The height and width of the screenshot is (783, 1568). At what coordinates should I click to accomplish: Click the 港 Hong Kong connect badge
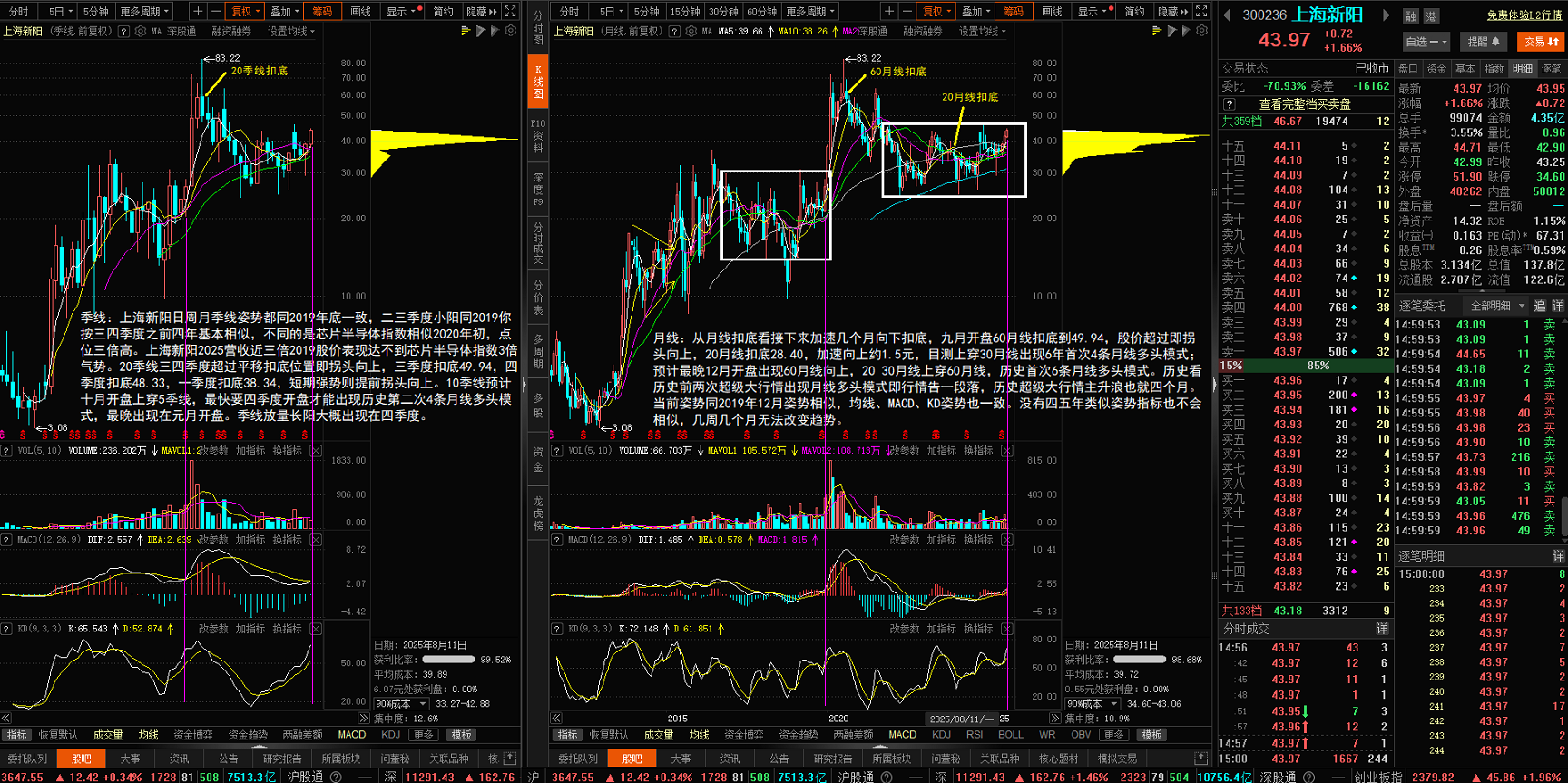(x=1431, y=16)
